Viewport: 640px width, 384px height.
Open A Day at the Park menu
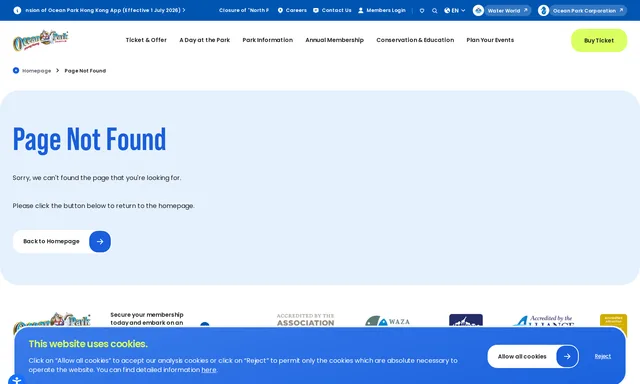tap(204, 40)
